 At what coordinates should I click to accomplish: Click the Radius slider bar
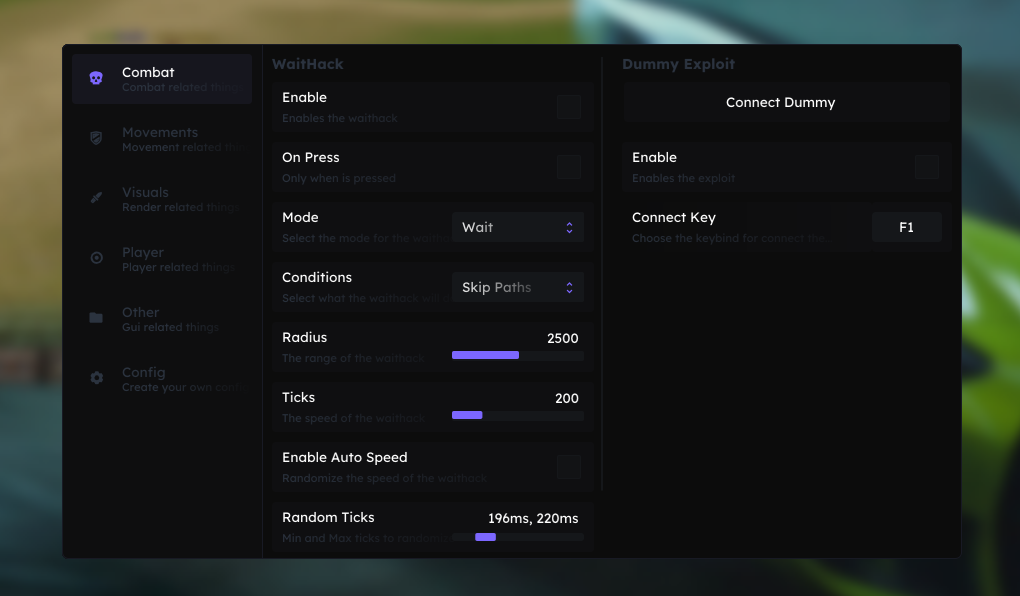click(x=517, y=355)
